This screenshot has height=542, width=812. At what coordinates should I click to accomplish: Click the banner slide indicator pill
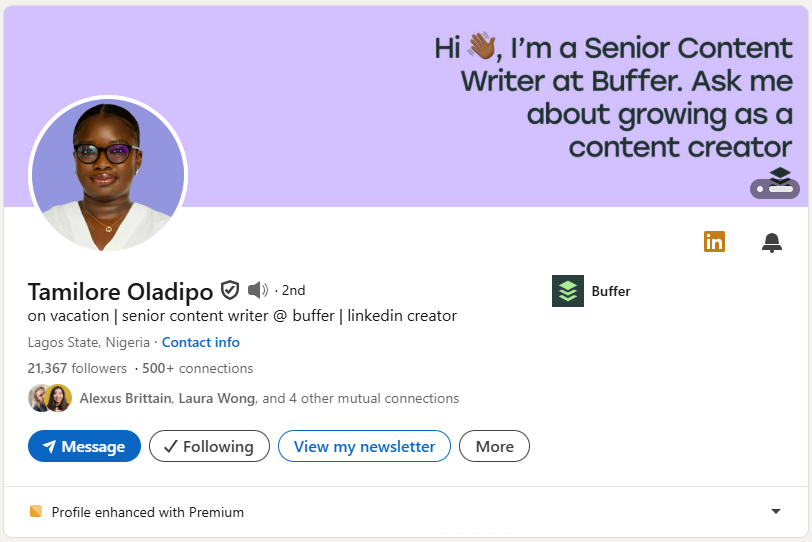pos(775,189)
